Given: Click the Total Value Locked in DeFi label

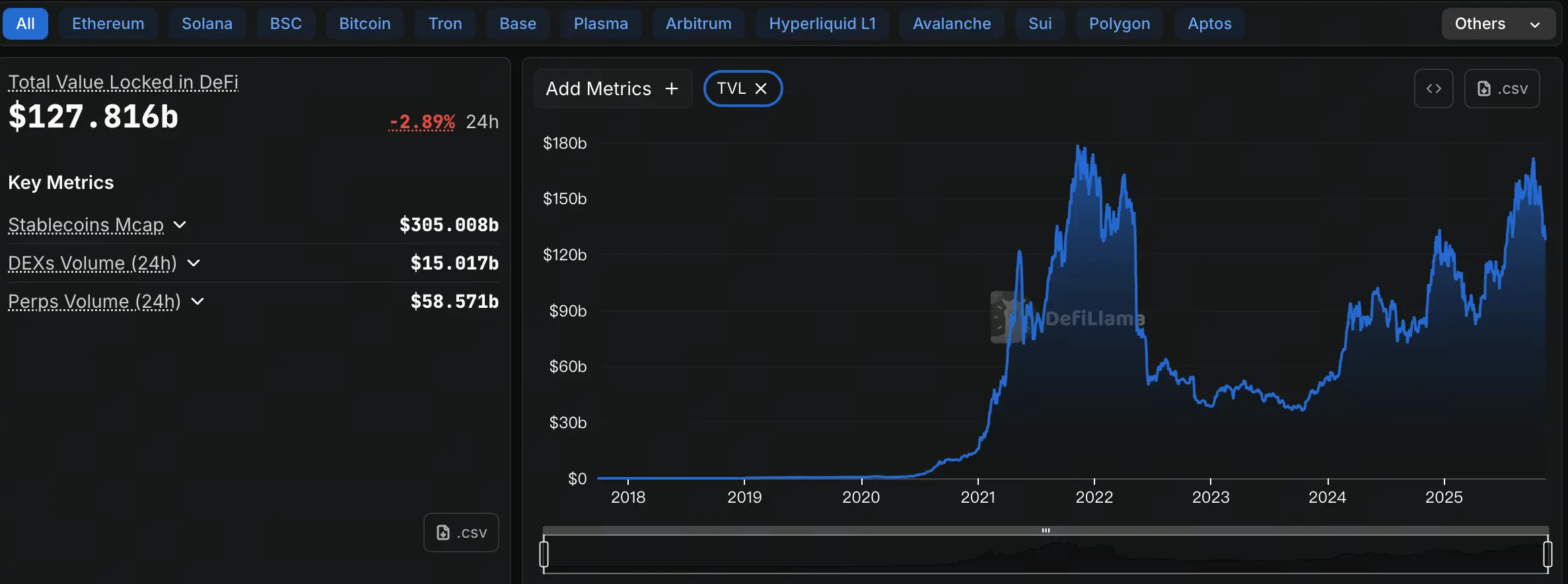Looking at the screenshot, I should coord(123,82).
